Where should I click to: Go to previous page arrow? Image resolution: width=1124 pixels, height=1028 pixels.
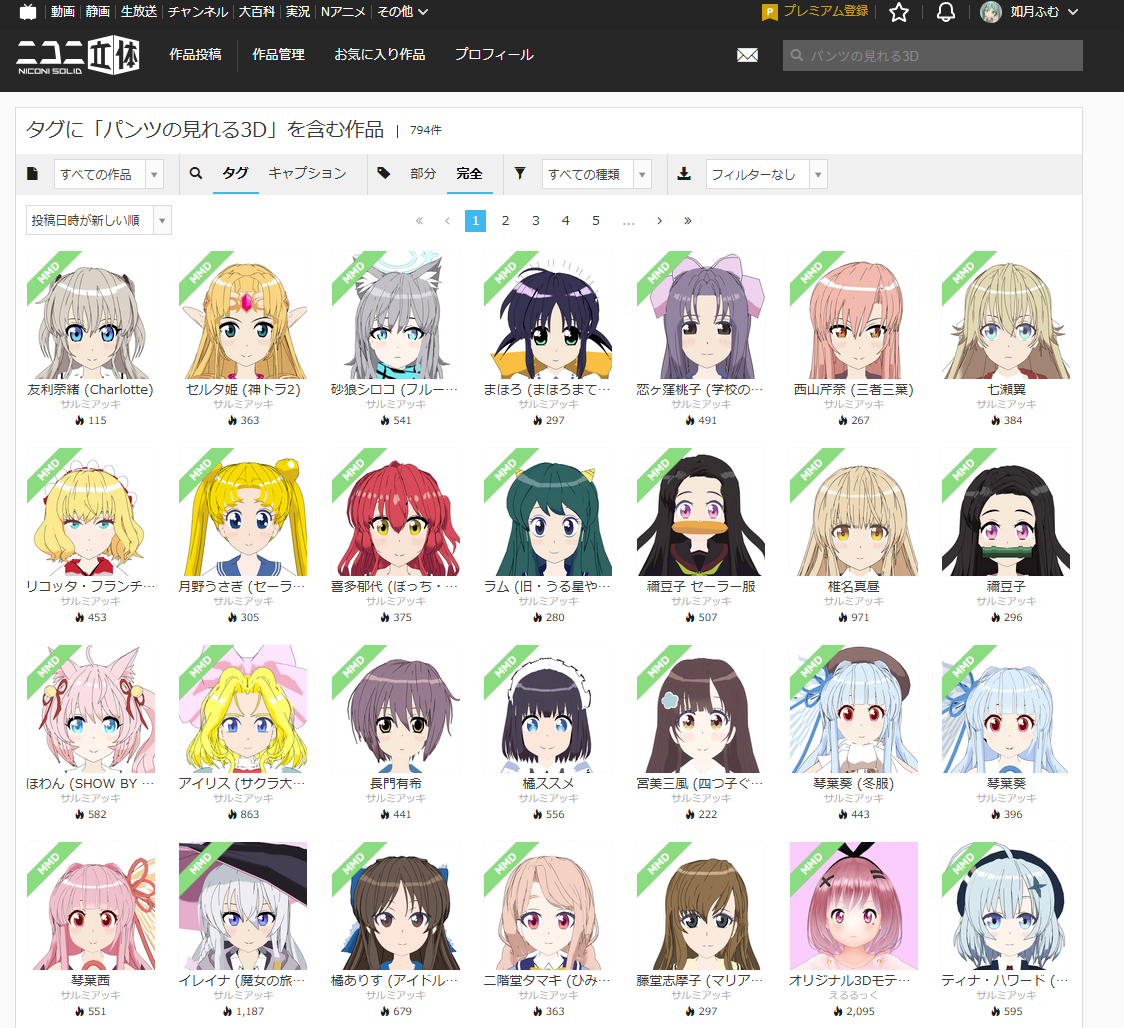pyautogui.click(x=447, y=221)
